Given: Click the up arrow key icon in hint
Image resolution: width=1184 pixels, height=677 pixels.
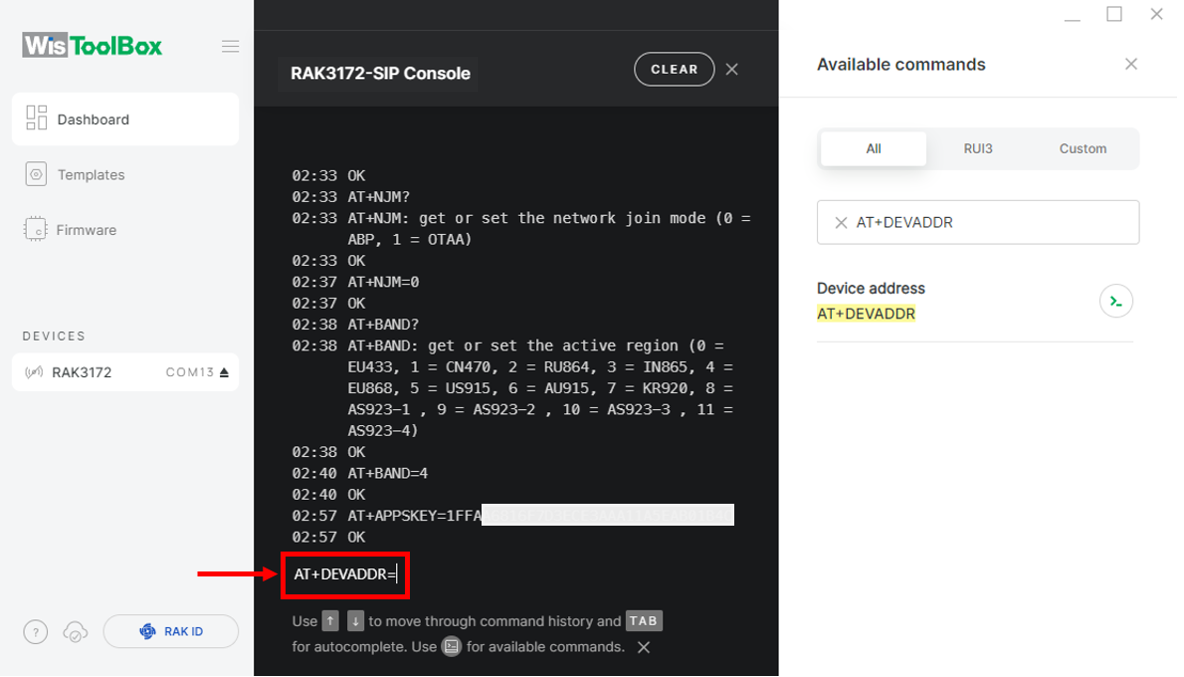Looking at the screenshot, I should click(331, 621).
